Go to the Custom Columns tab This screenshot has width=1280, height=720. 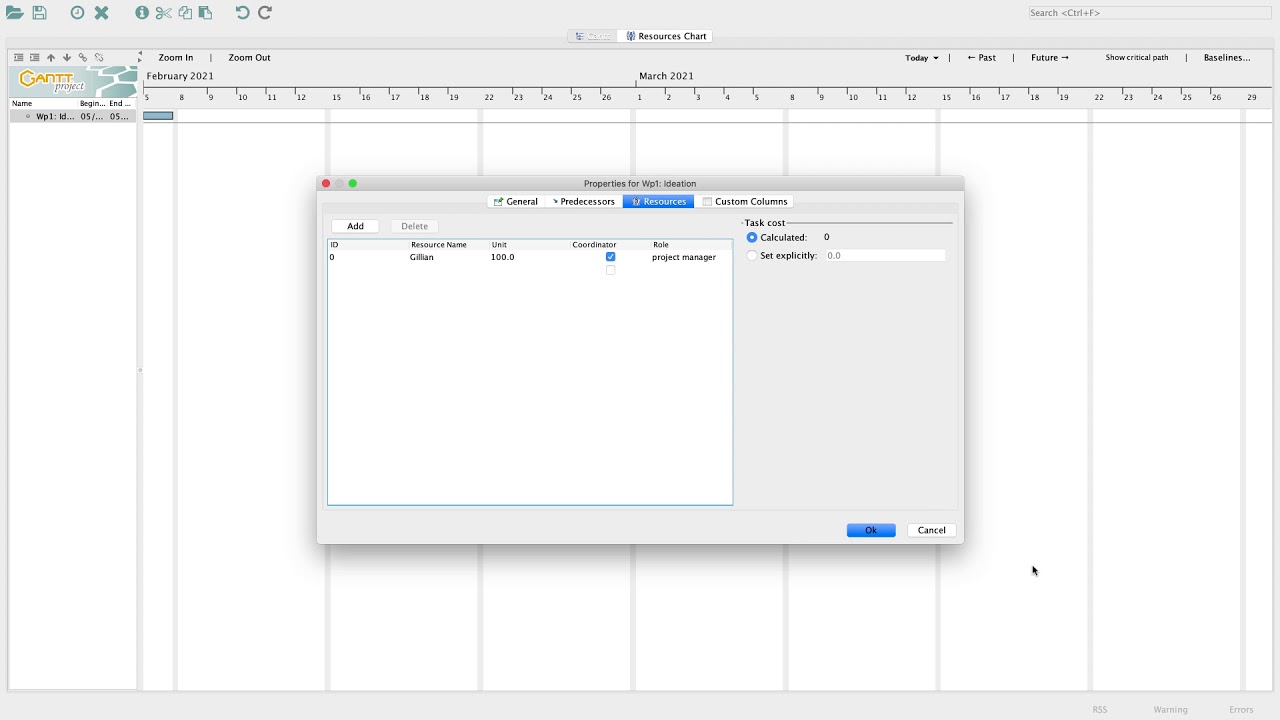(746, 202)
